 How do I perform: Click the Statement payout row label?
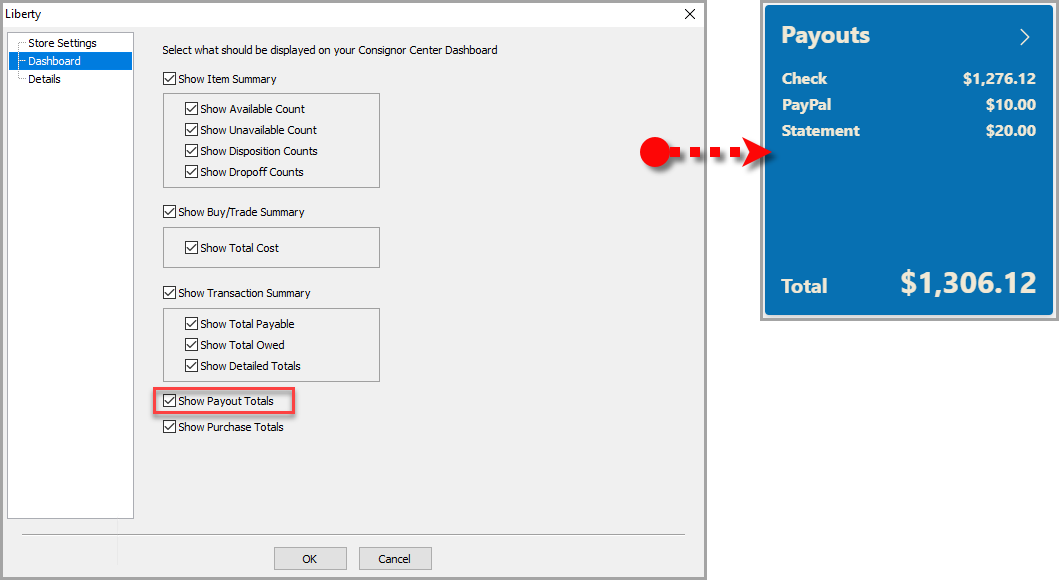tap(821, 130)
